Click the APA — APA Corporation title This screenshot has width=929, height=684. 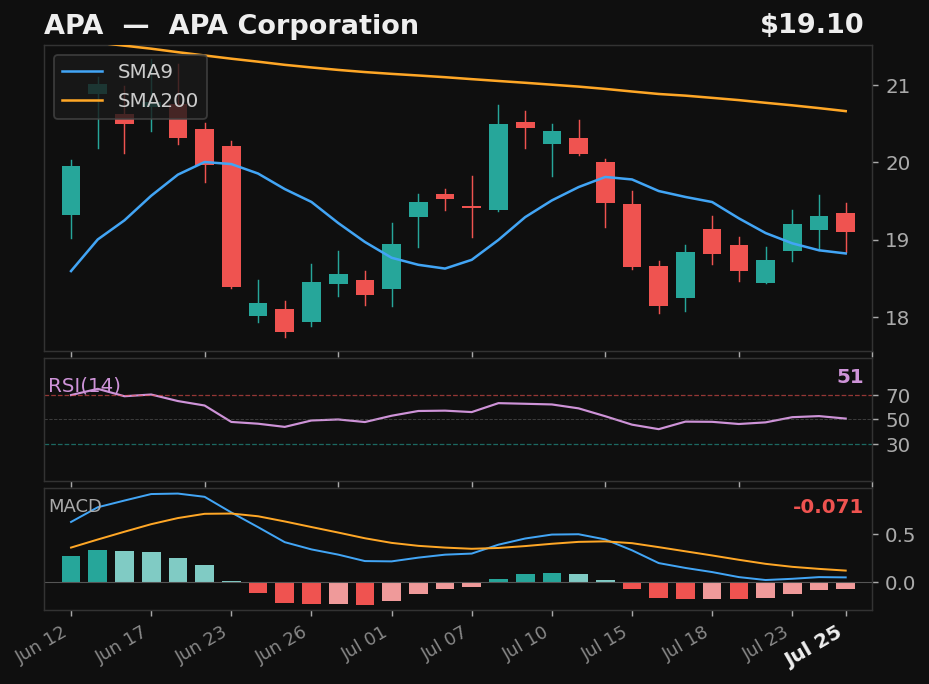tap(231, 25)
